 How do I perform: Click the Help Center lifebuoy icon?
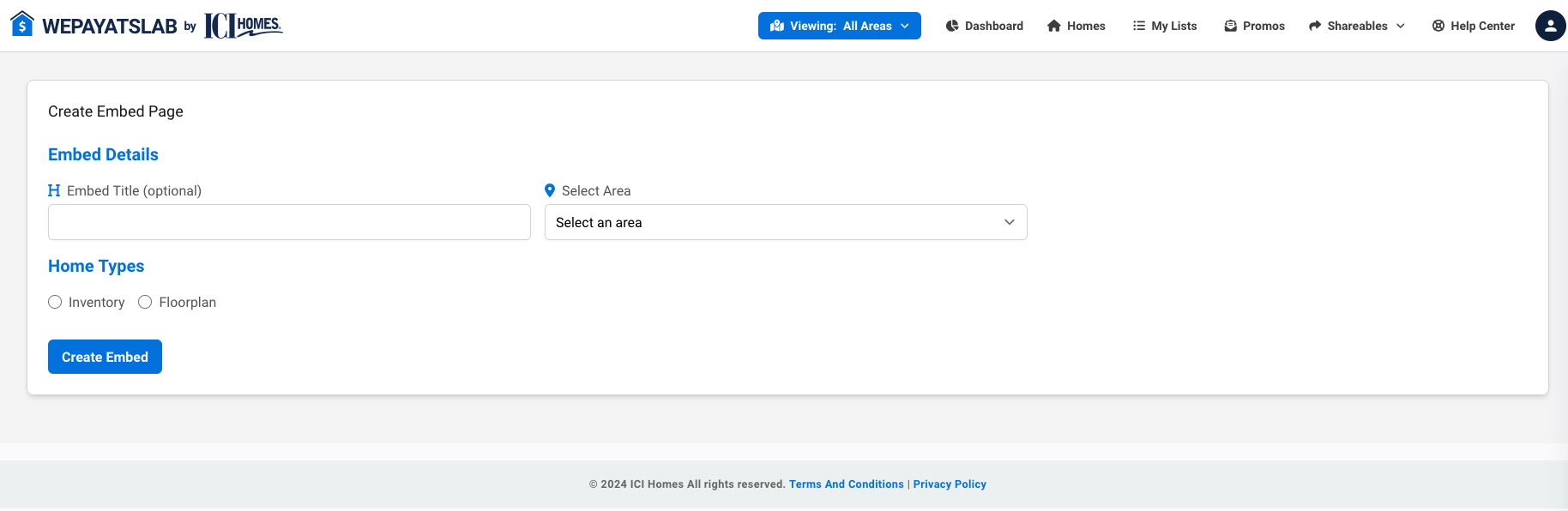pyautogui.click(x=1438, y=26)
